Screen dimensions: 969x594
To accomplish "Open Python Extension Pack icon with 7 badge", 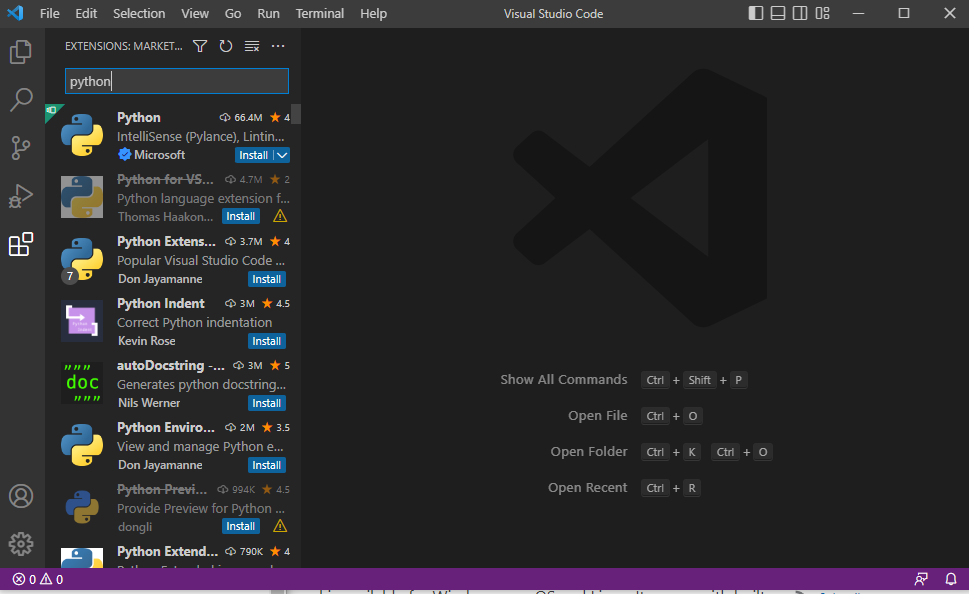I will [x=82, y=259].
